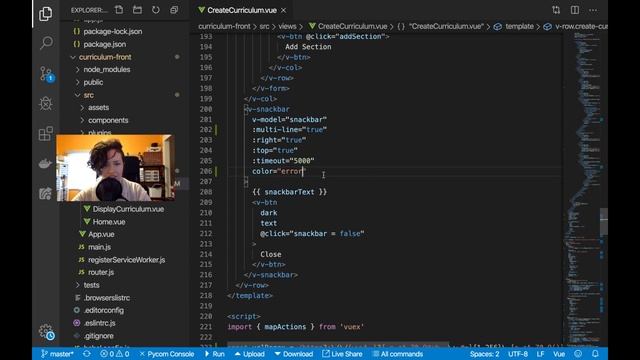Synchronize changes from the status bar
This screenshot has height=360, width=640.
(87, 354)
